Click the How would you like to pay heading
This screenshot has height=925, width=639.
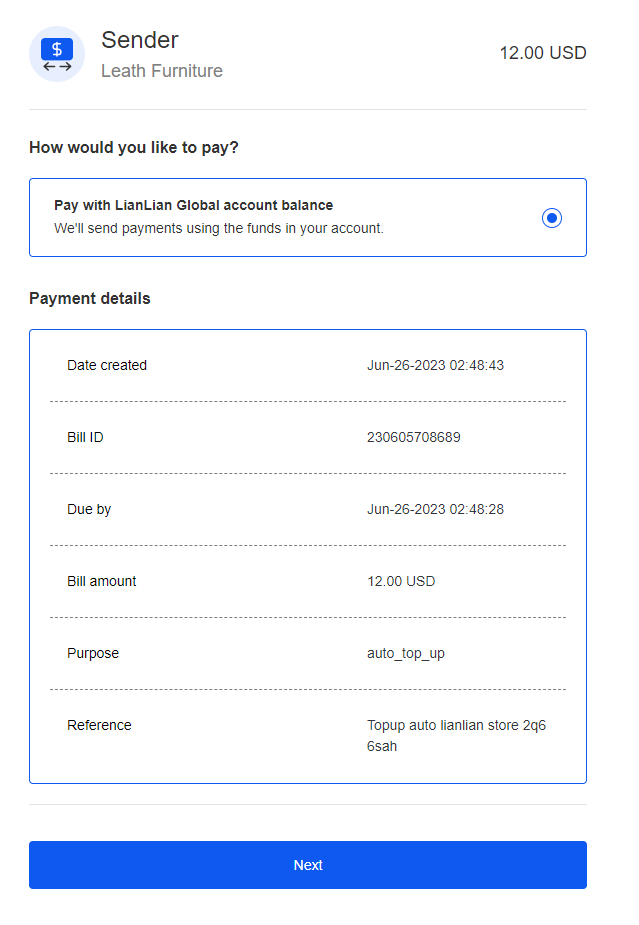[x=134, y=147]
